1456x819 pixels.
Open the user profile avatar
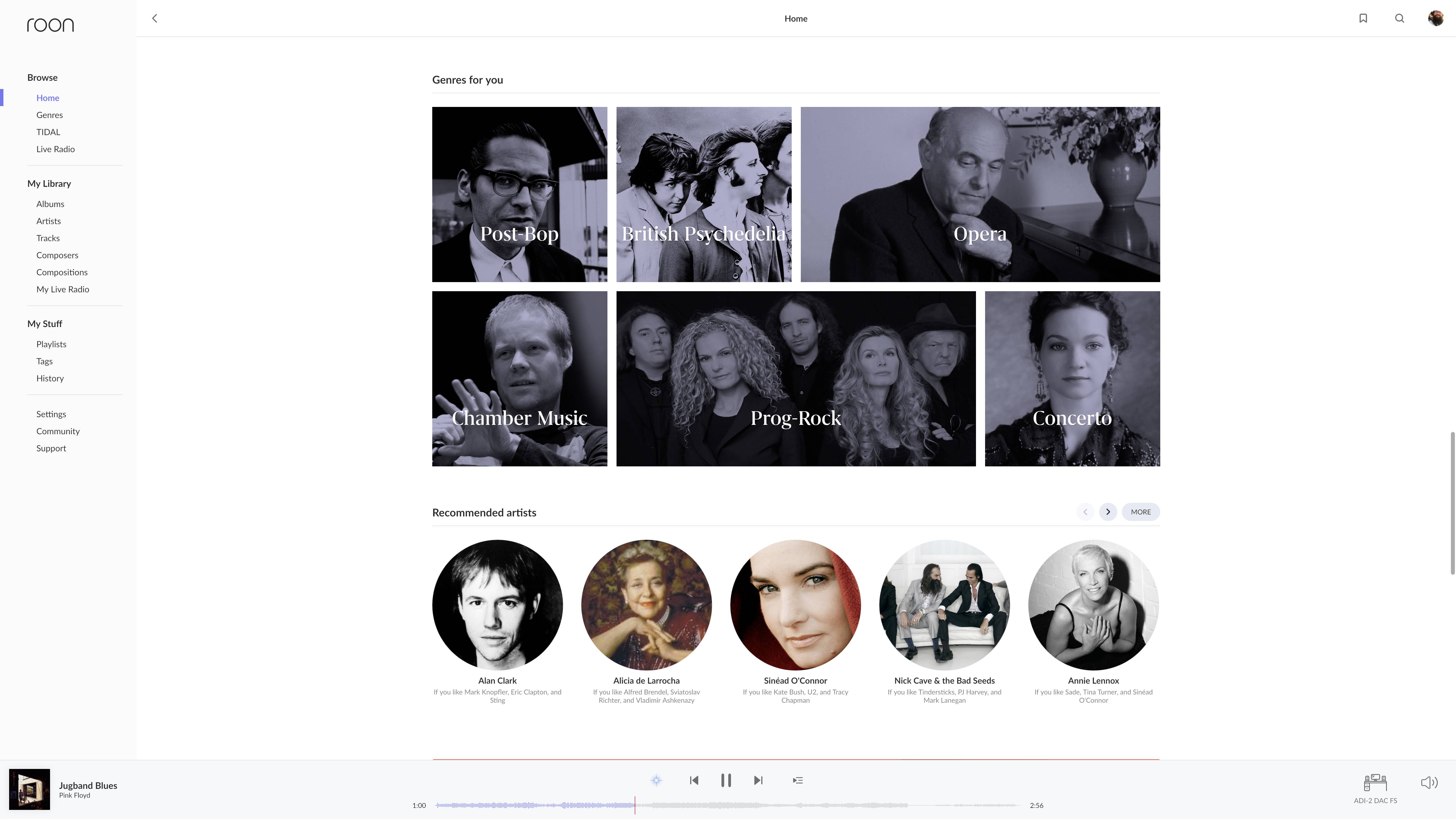[1436, 18]
